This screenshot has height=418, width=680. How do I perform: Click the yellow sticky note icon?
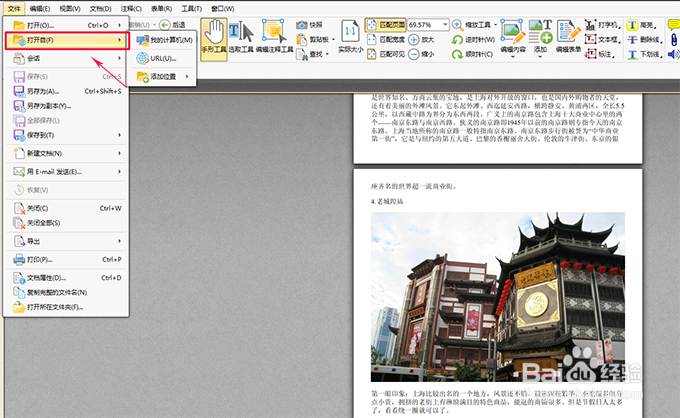(x=674, y=25)
